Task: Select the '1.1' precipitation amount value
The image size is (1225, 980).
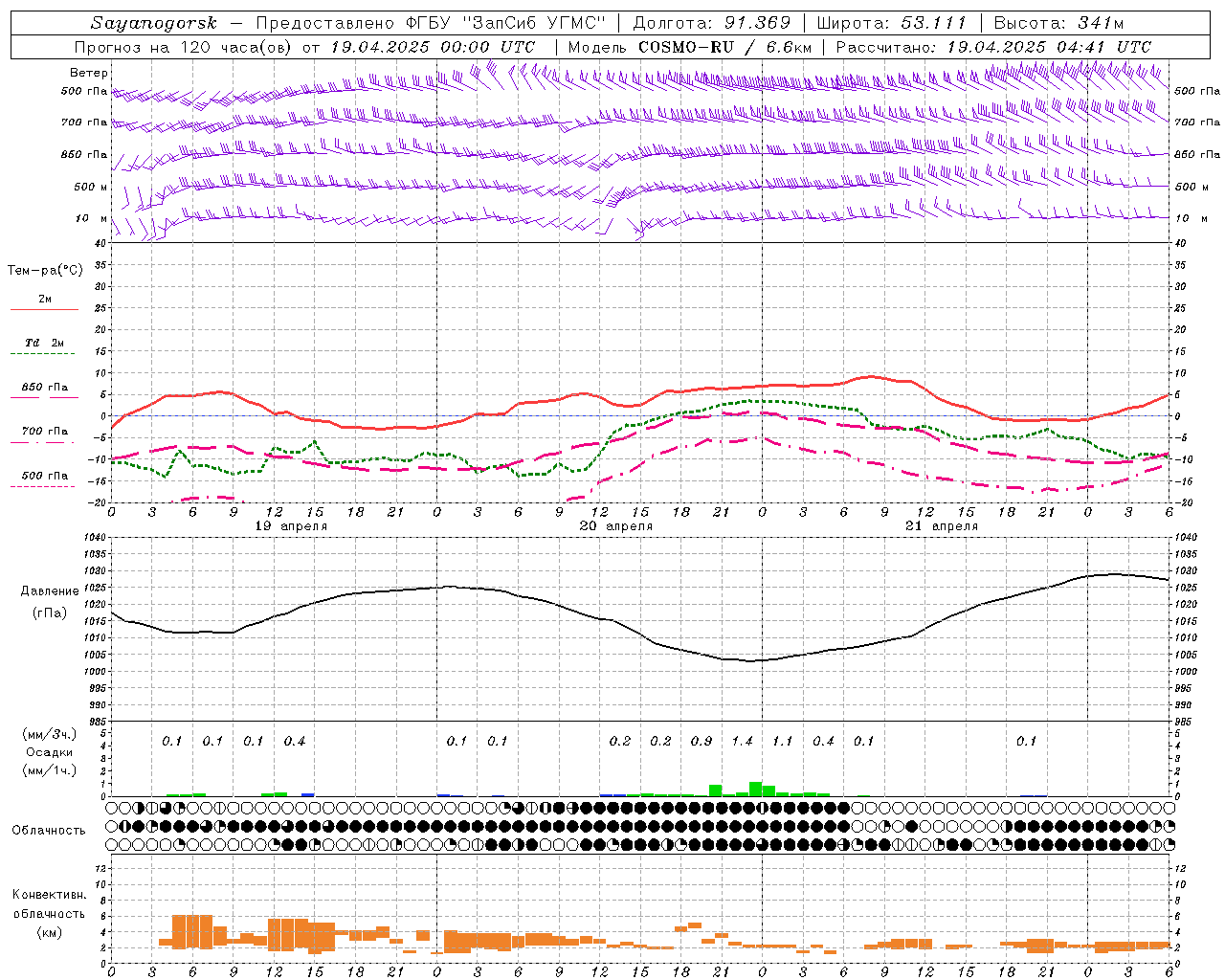Action: tap(783, 741)
